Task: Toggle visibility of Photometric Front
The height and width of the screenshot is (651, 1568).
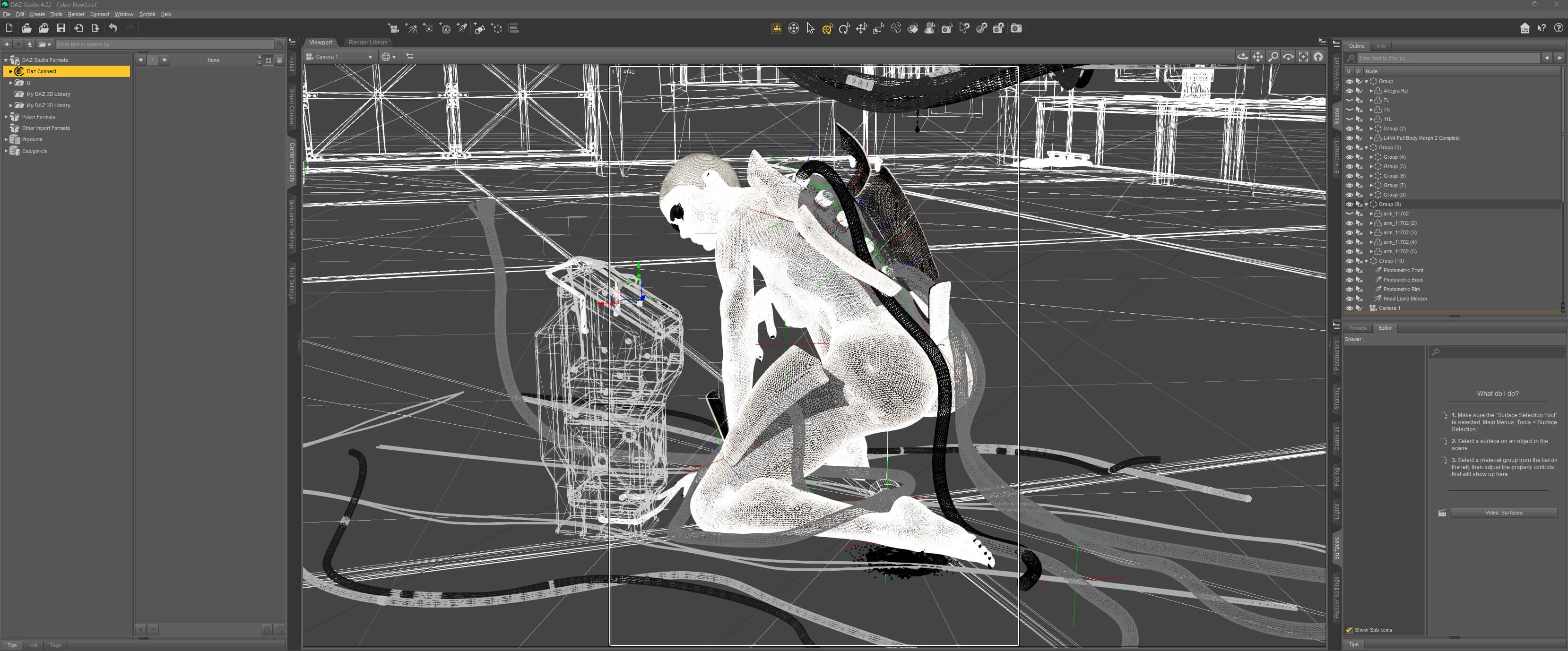Action: (1349, 270)
